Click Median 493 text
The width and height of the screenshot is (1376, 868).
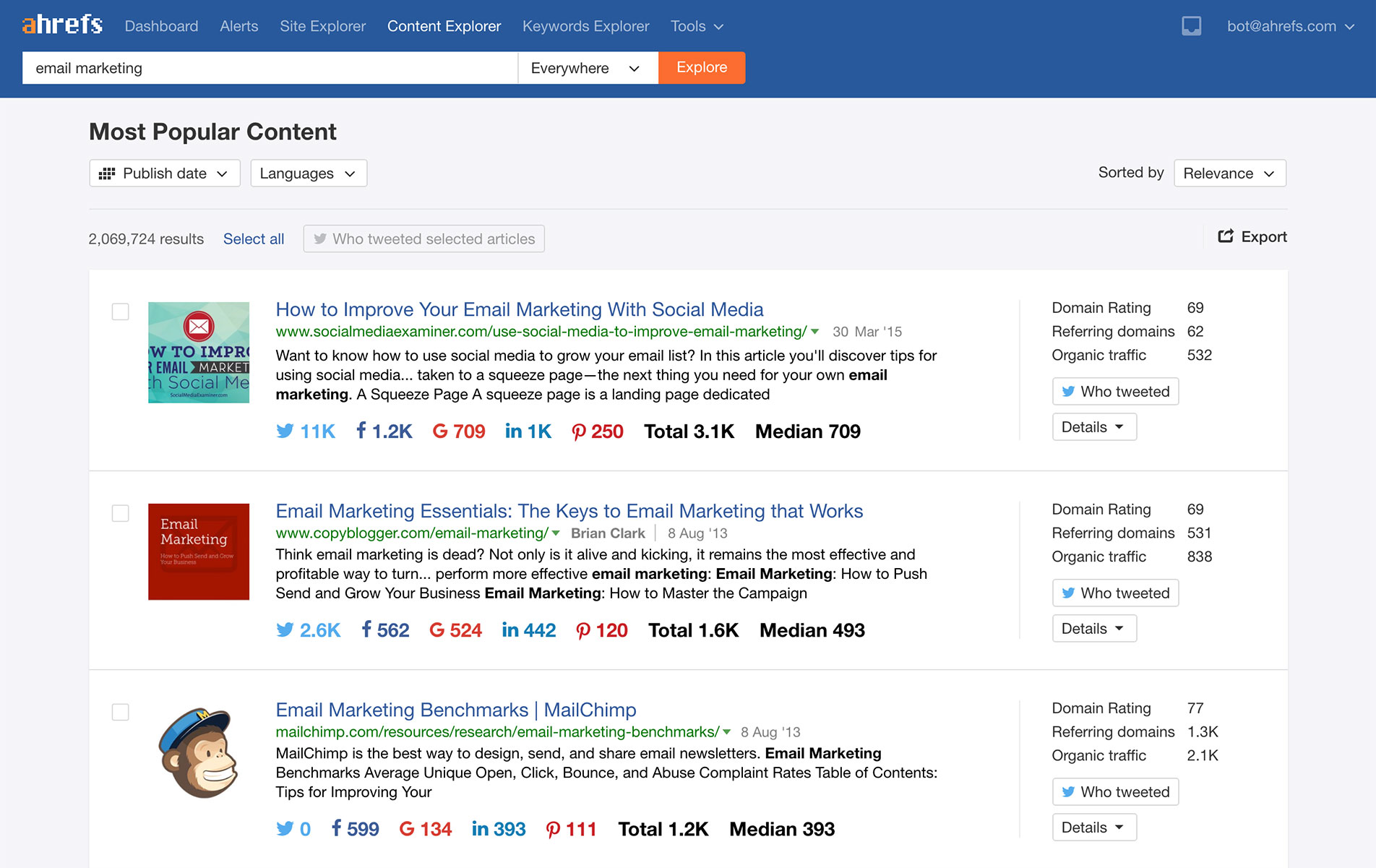pyautogui.click(x=812, y=630)
